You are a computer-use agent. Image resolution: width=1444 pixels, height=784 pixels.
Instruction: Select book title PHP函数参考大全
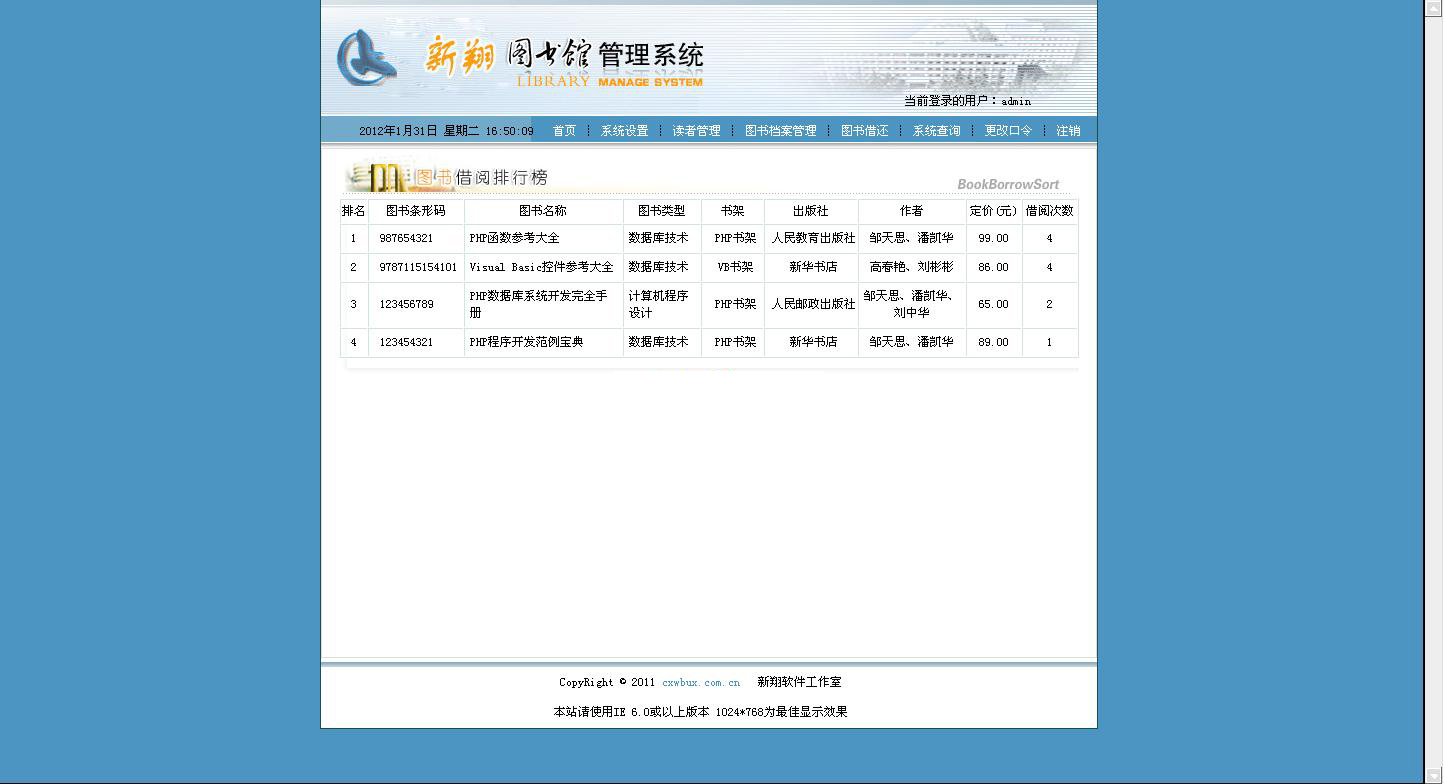click(514, 238)
